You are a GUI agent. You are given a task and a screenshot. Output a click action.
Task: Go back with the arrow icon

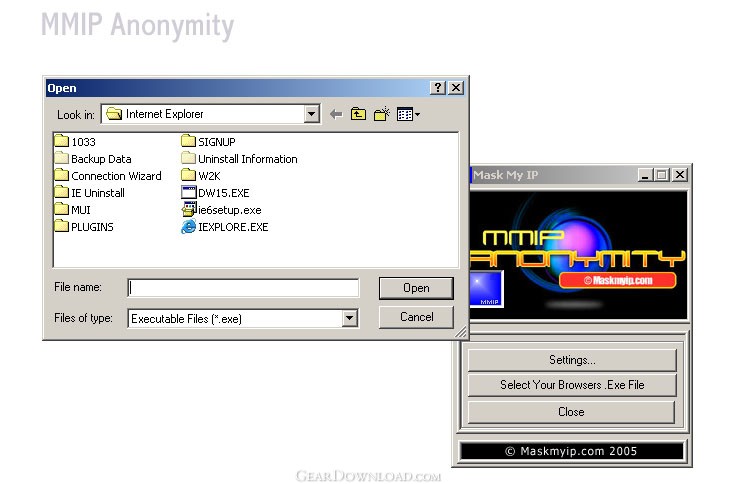(x=336, y=114)
